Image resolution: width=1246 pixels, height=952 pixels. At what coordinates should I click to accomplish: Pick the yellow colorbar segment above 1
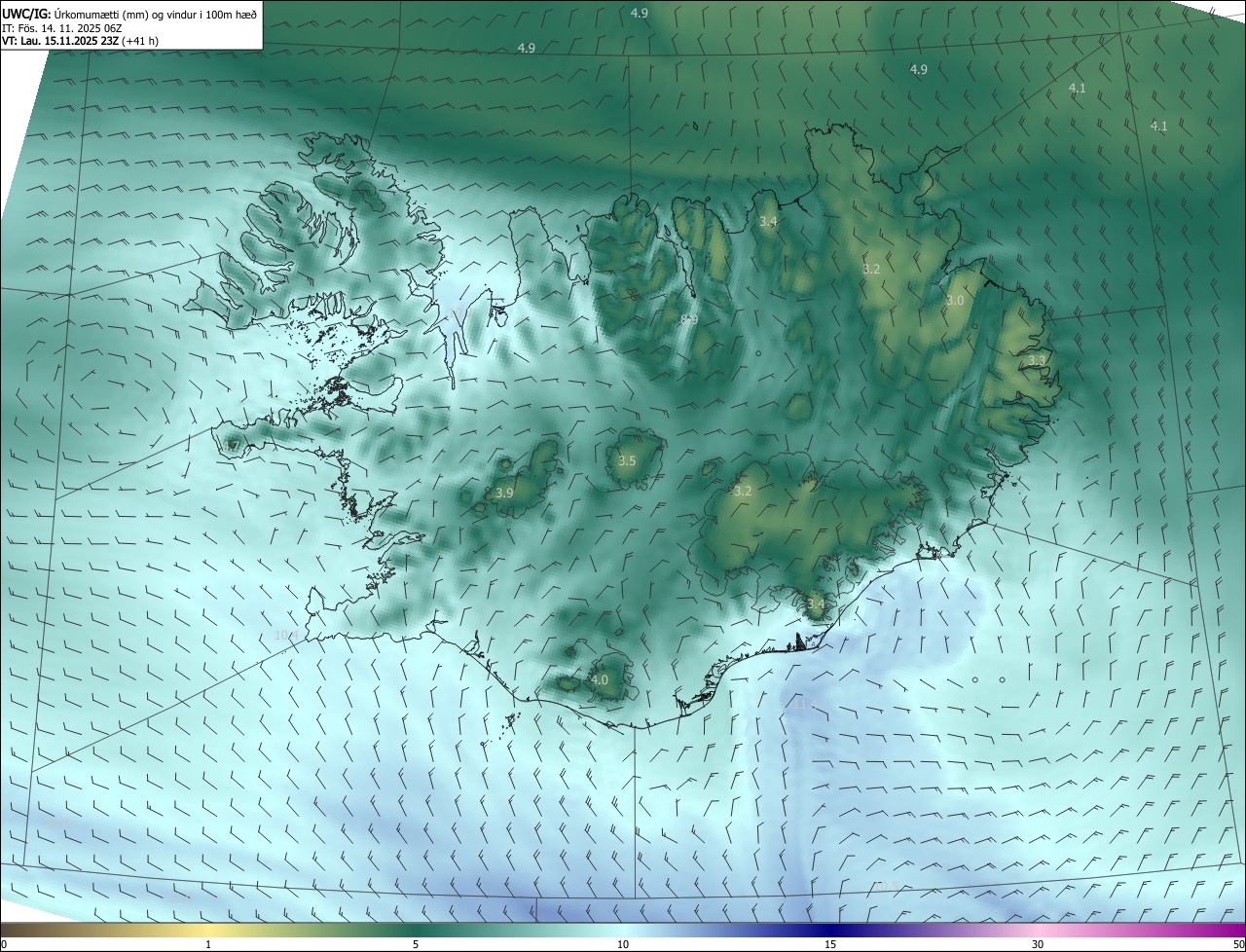pos(208,929)
